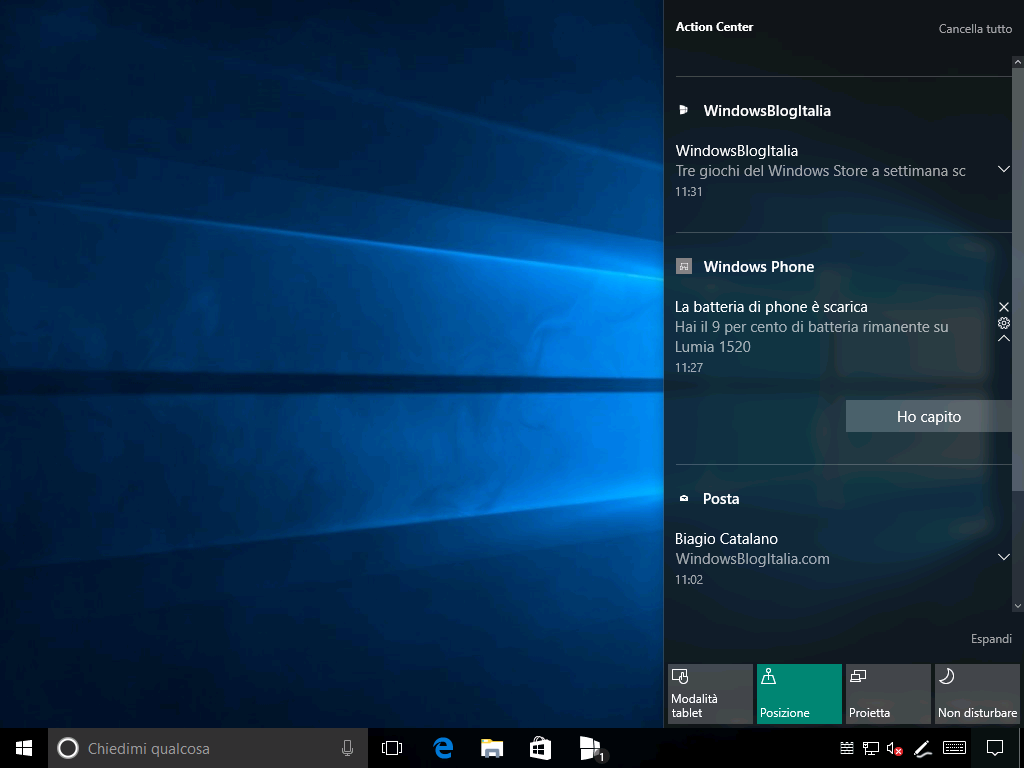This screenshot has width=1024, height=768.
Task: Click the WindowsBlogItalia.com mail subject text
Action: (752, 559)
